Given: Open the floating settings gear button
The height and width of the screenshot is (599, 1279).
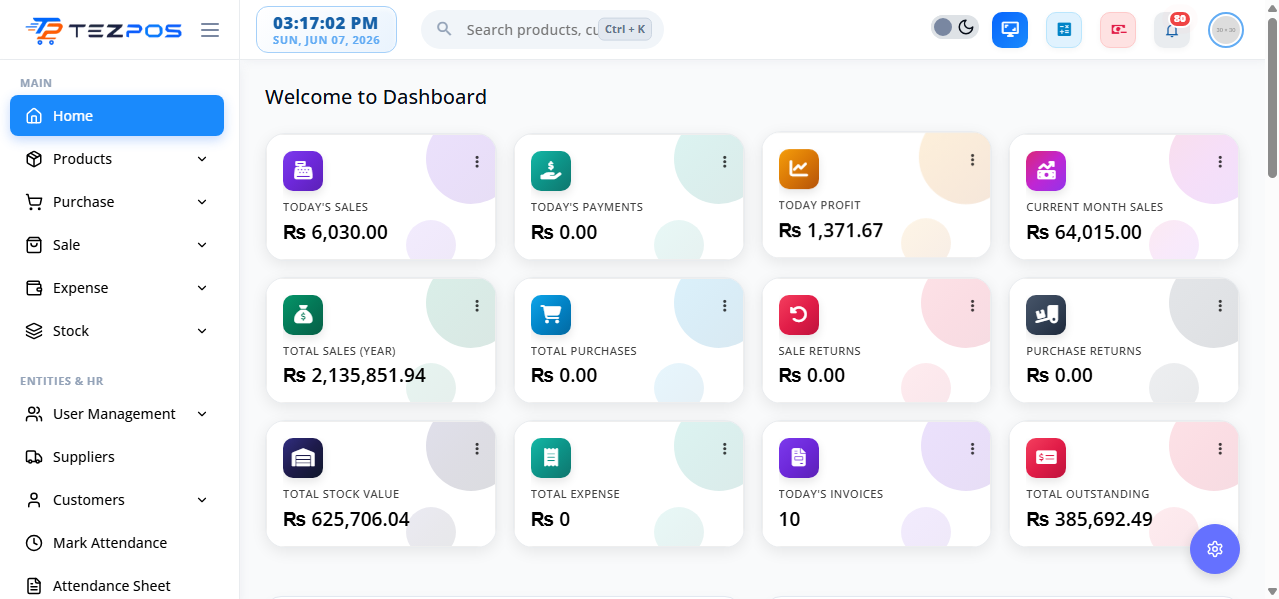Looking at the screenshot, I should (x=1215, y=549).
